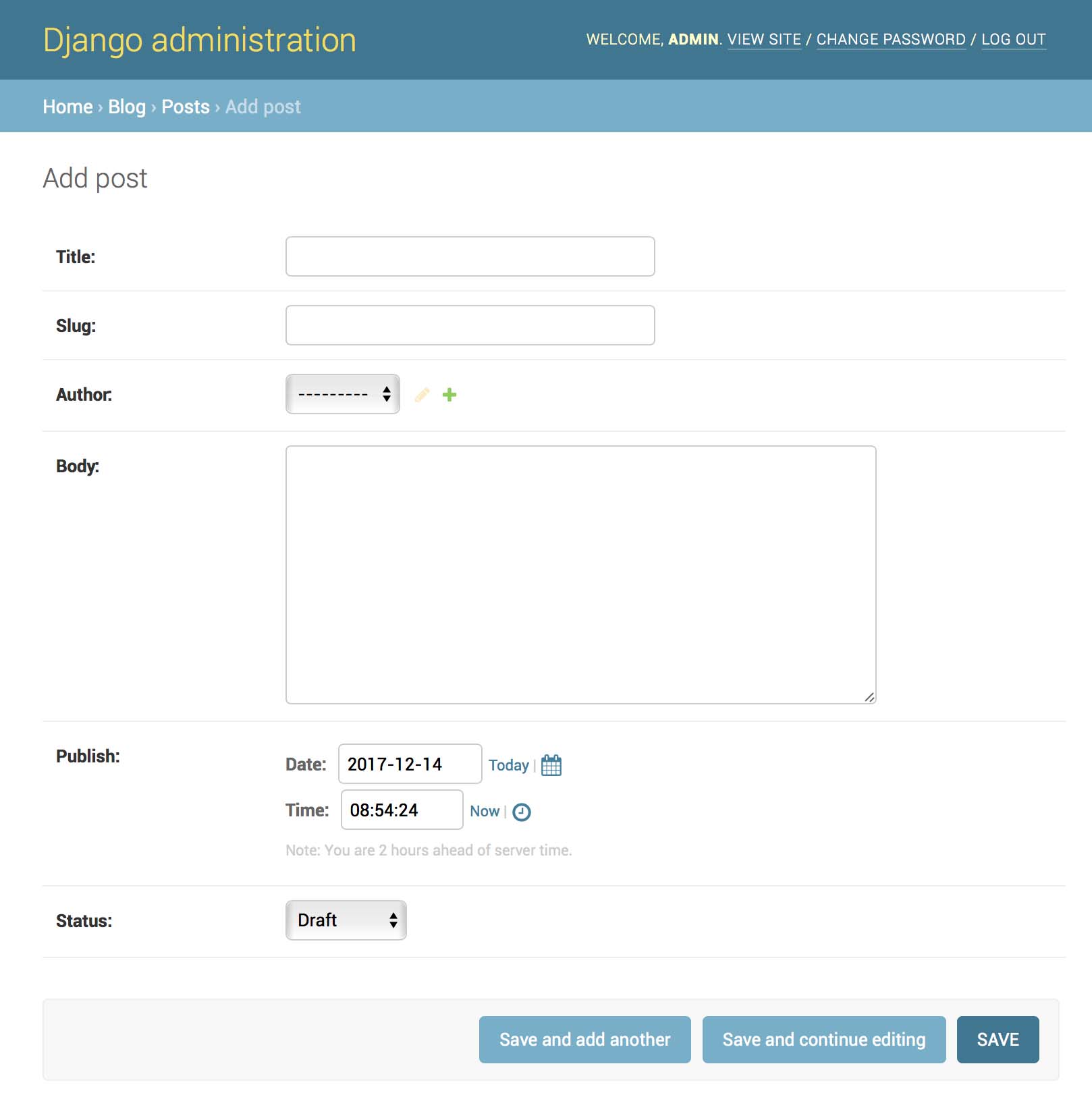Navigate to Blog breadcrumb link
The image size is (1092, 1093).
pos(127,107)
